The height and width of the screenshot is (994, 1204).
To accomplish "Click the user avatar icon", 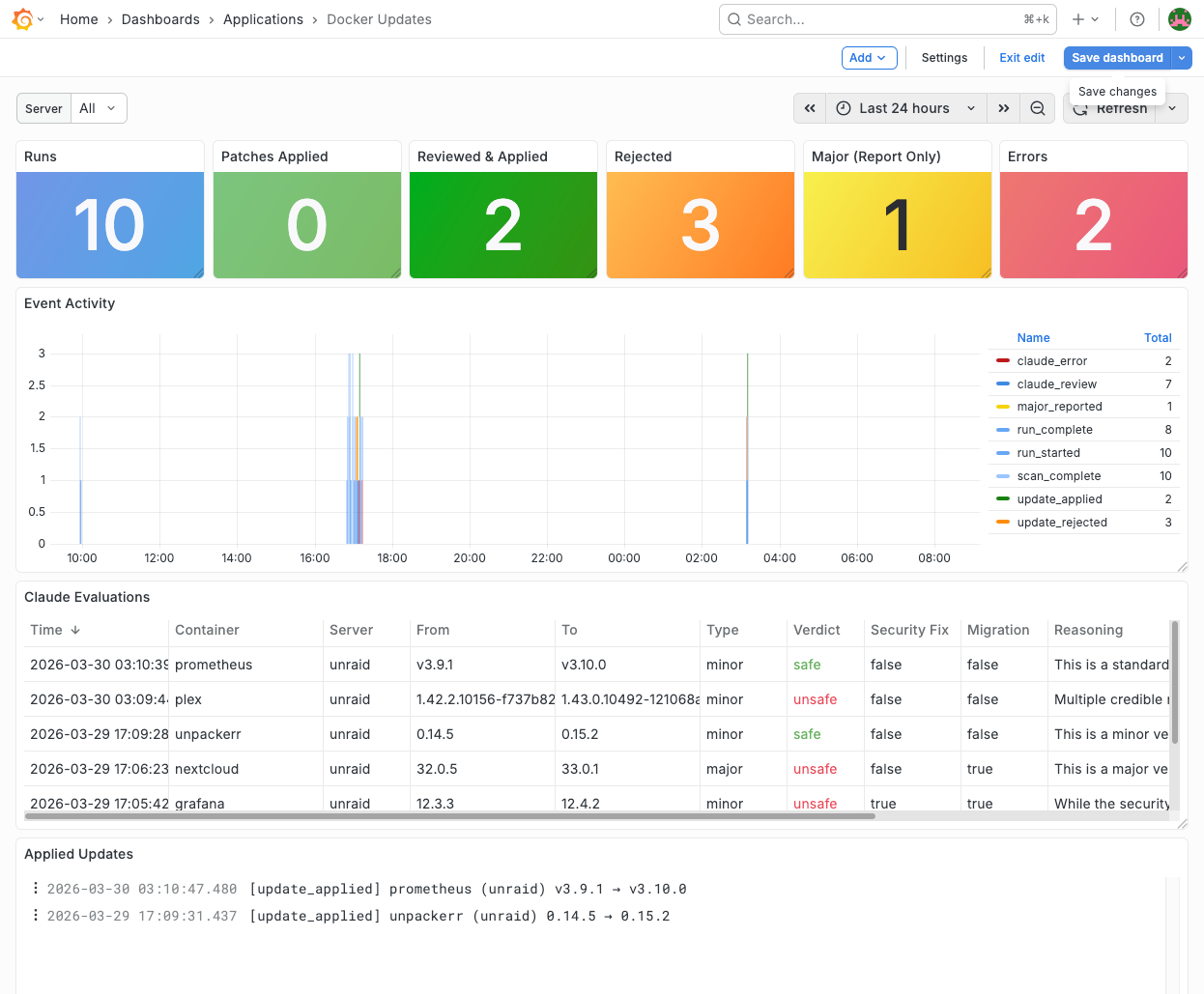I will point(1179,19).
